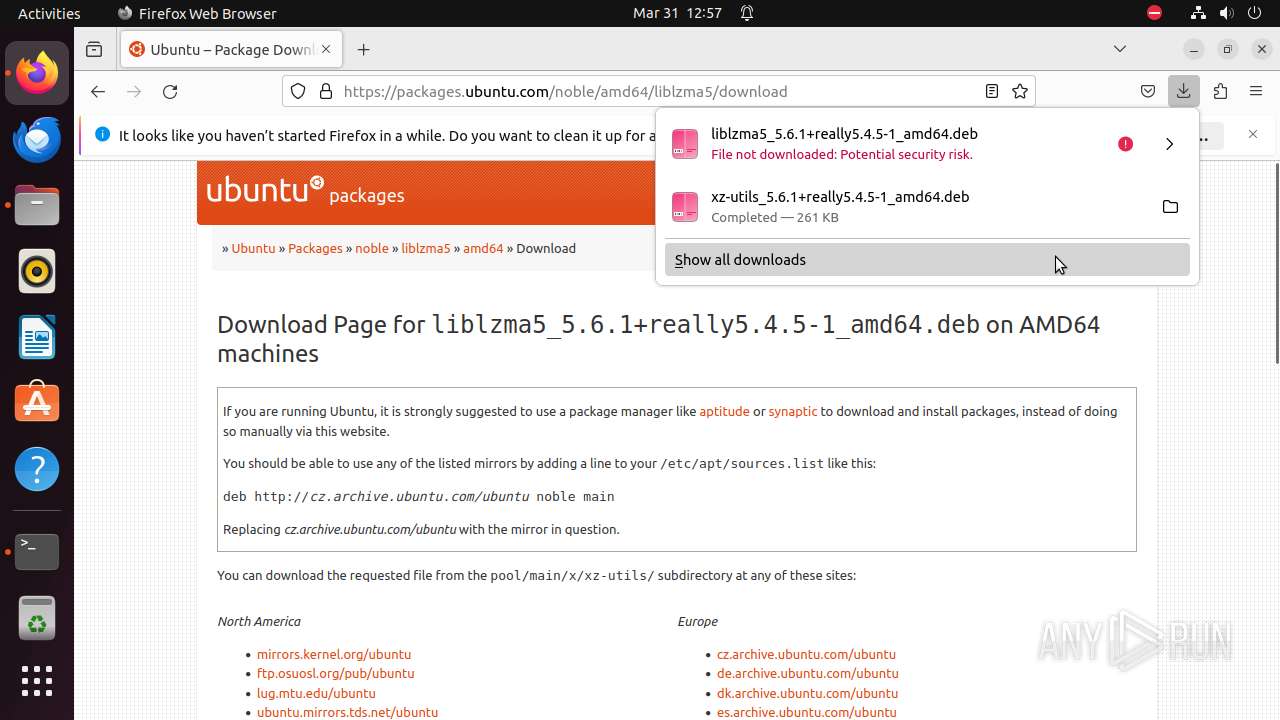Show Applications grid in dock

[x=37, y=681]
